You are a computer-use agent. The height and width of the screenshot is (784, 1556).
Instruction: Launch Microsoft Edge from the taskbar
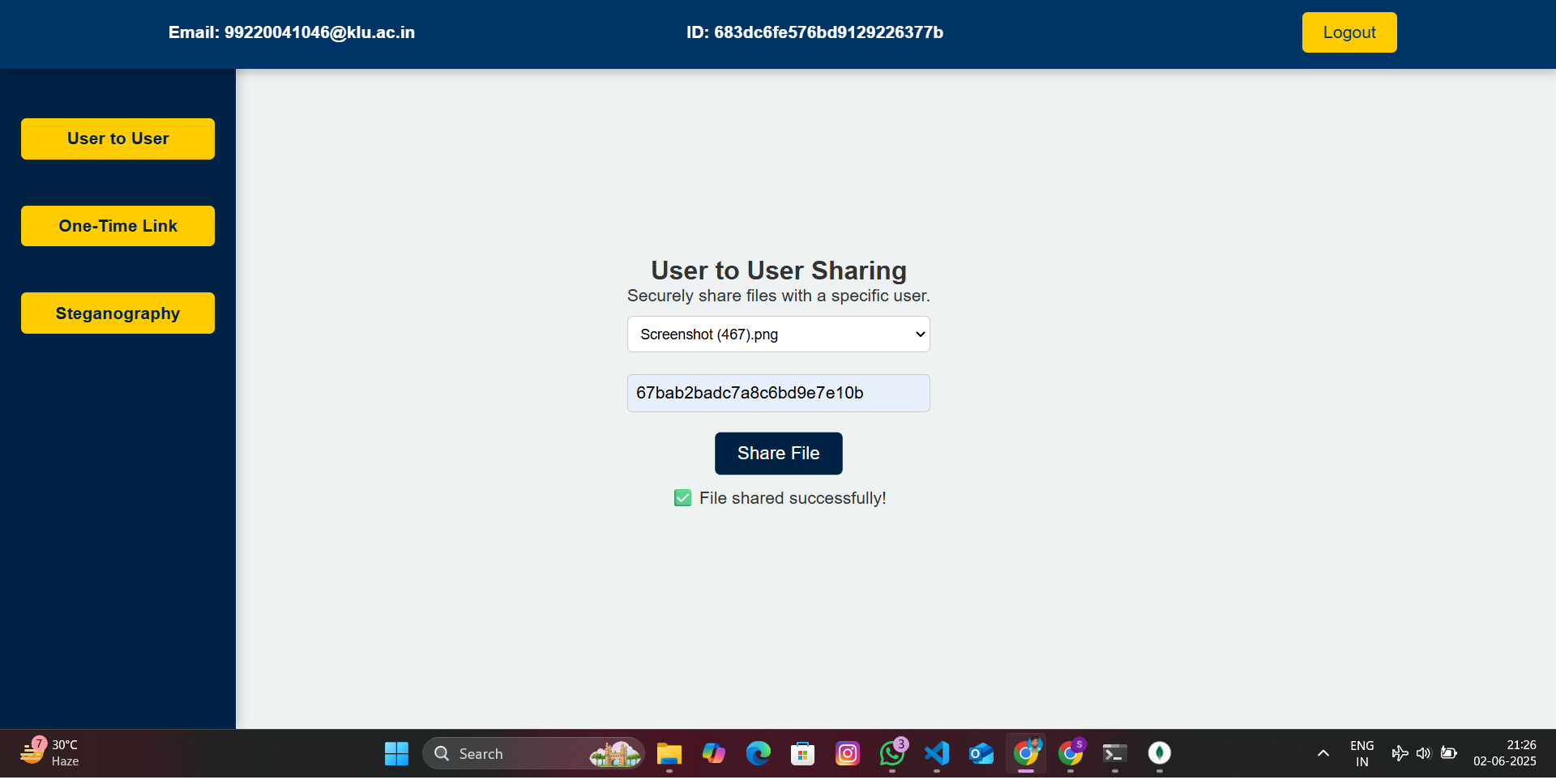tap(759, 754)
